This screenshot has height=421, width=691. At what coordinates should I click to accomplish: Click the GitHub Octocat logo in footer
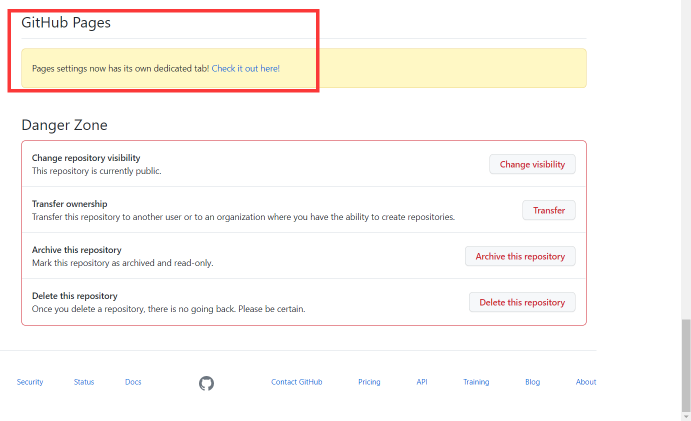pyautogui.click(x=206, y=383)
